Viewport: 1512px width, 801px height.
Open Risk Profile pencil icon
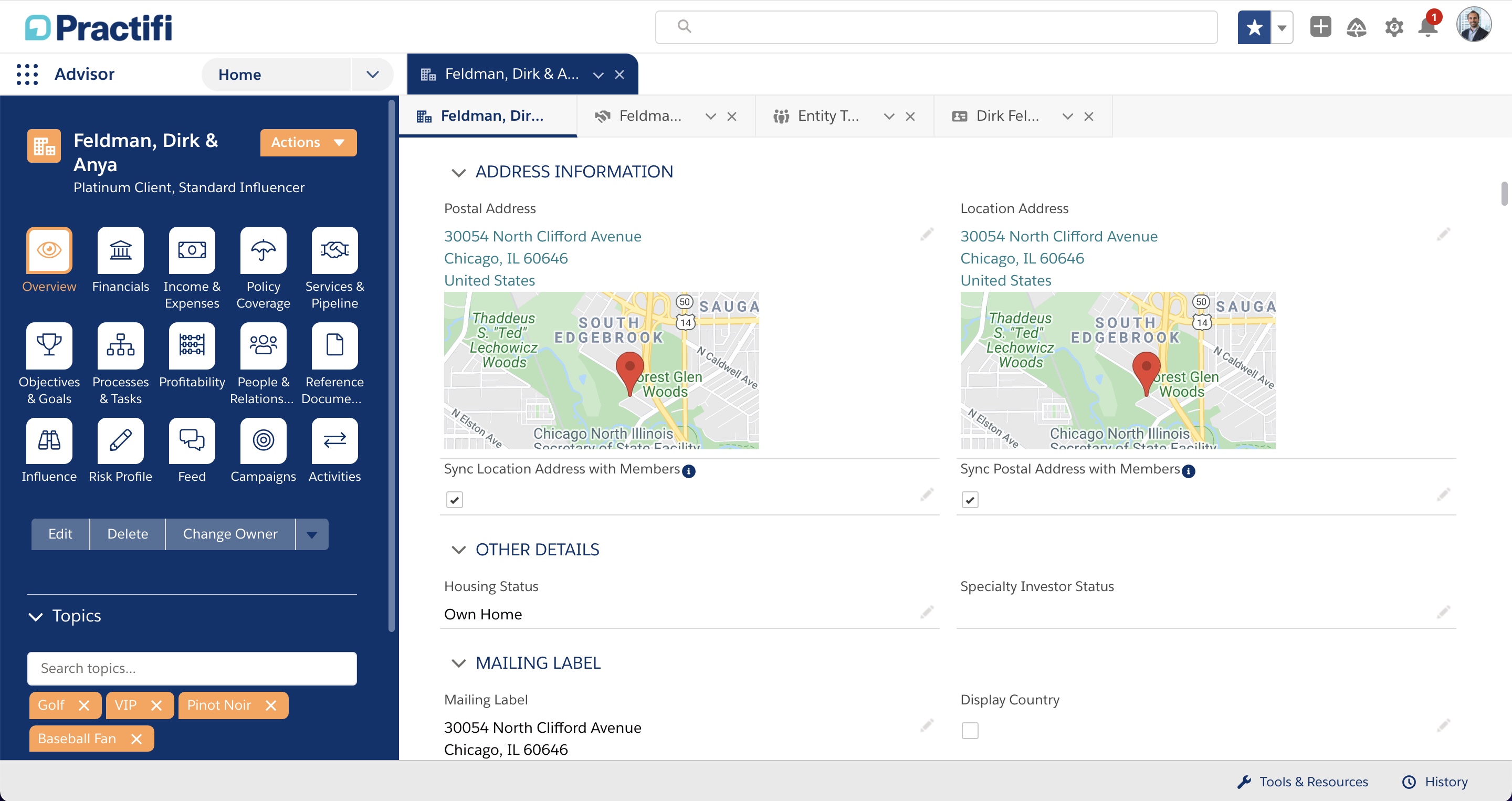click(x=120, y=441)
